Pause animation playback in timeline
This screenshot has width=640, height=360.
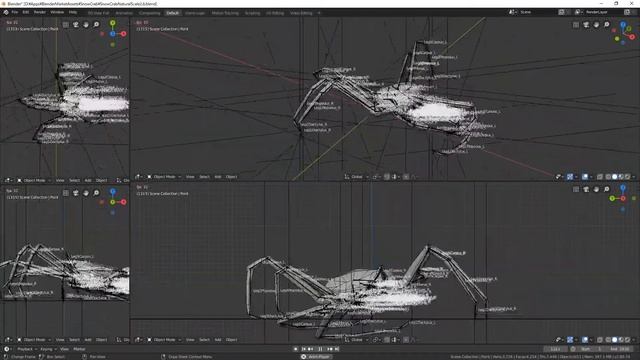tap(320, 349)
